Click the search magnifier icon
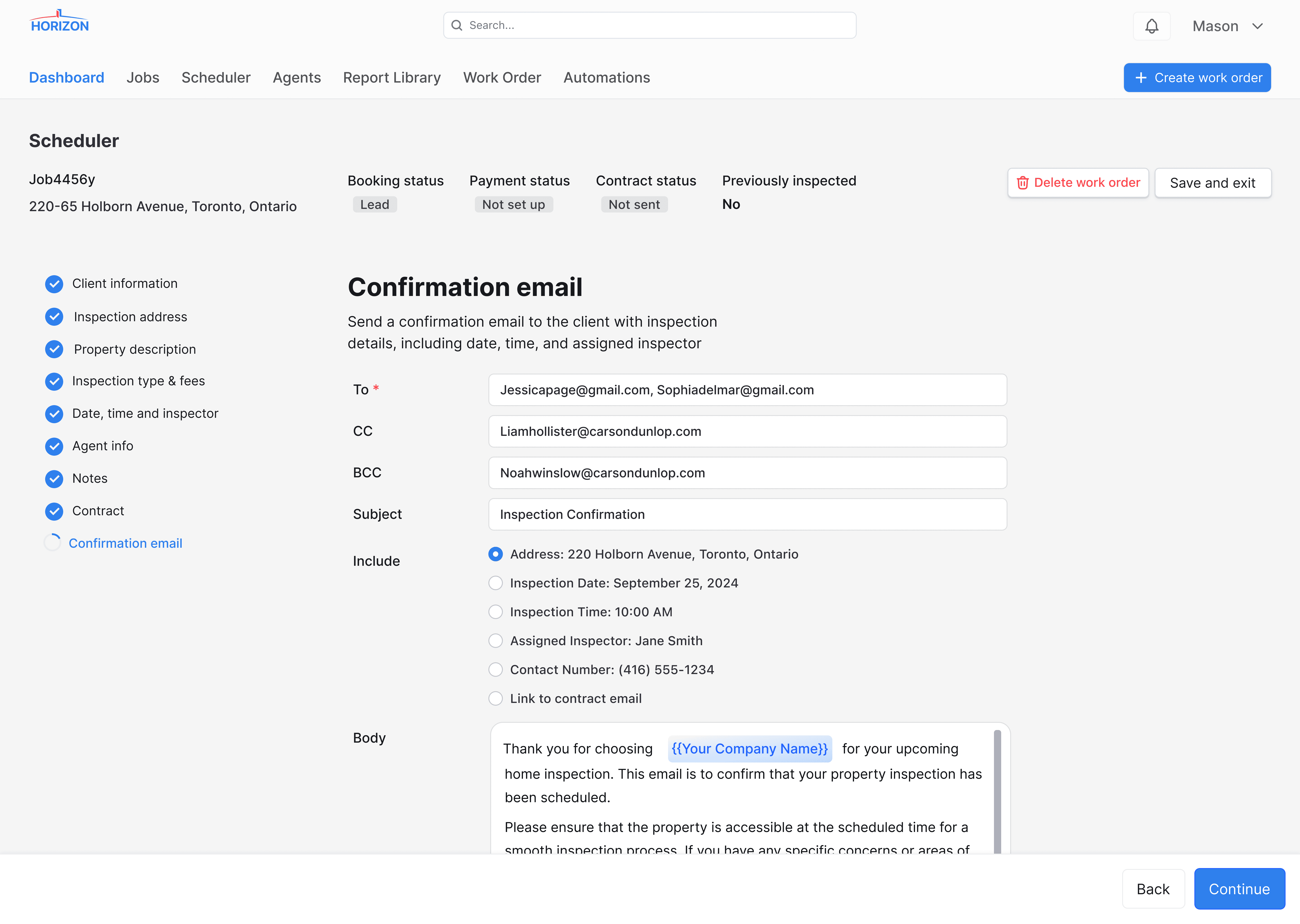 tap(457, 25)
